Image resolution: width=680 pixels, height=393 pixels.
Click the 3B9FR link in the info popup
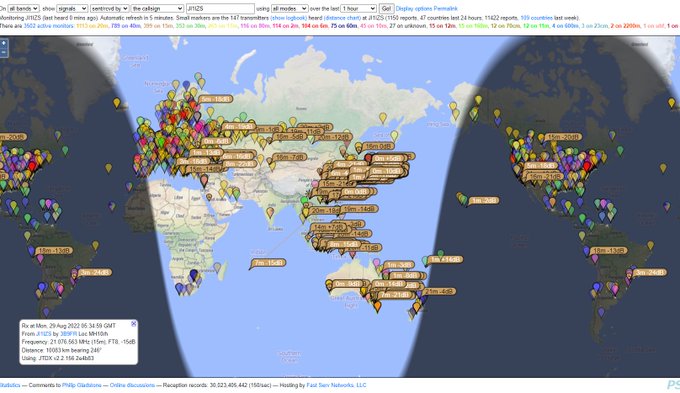coord(69,334)
